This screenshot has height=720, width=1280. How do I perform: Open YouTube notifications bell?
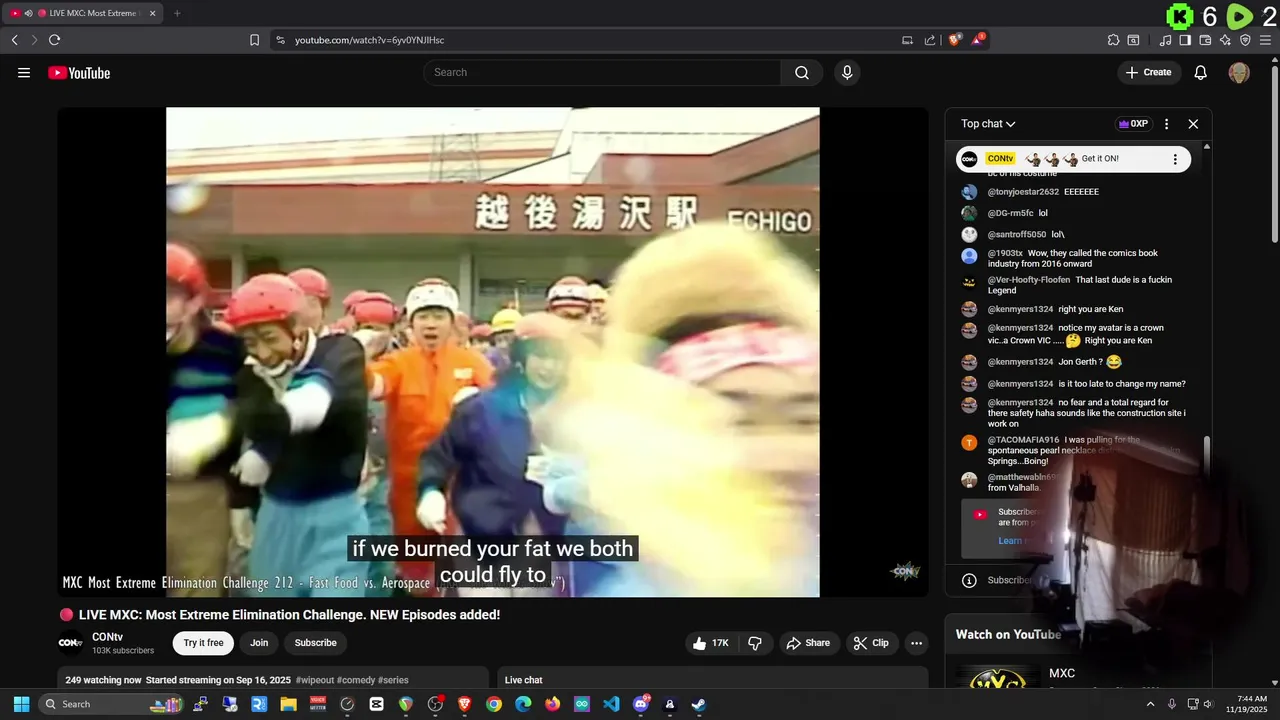1201,72
